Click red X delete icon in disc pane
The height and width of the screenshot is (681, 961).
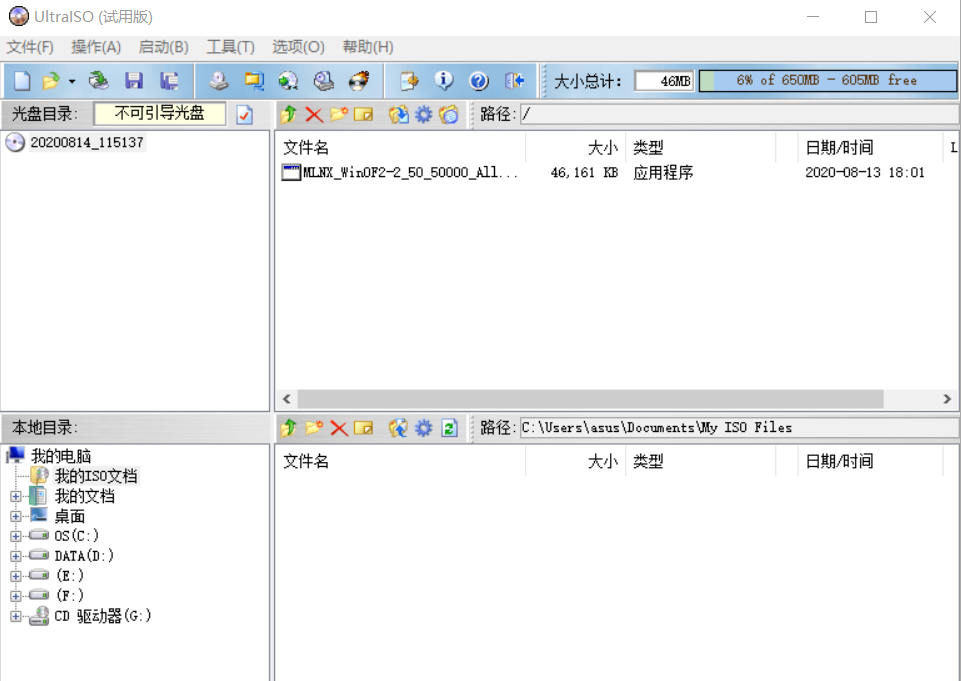click(314, 115)
